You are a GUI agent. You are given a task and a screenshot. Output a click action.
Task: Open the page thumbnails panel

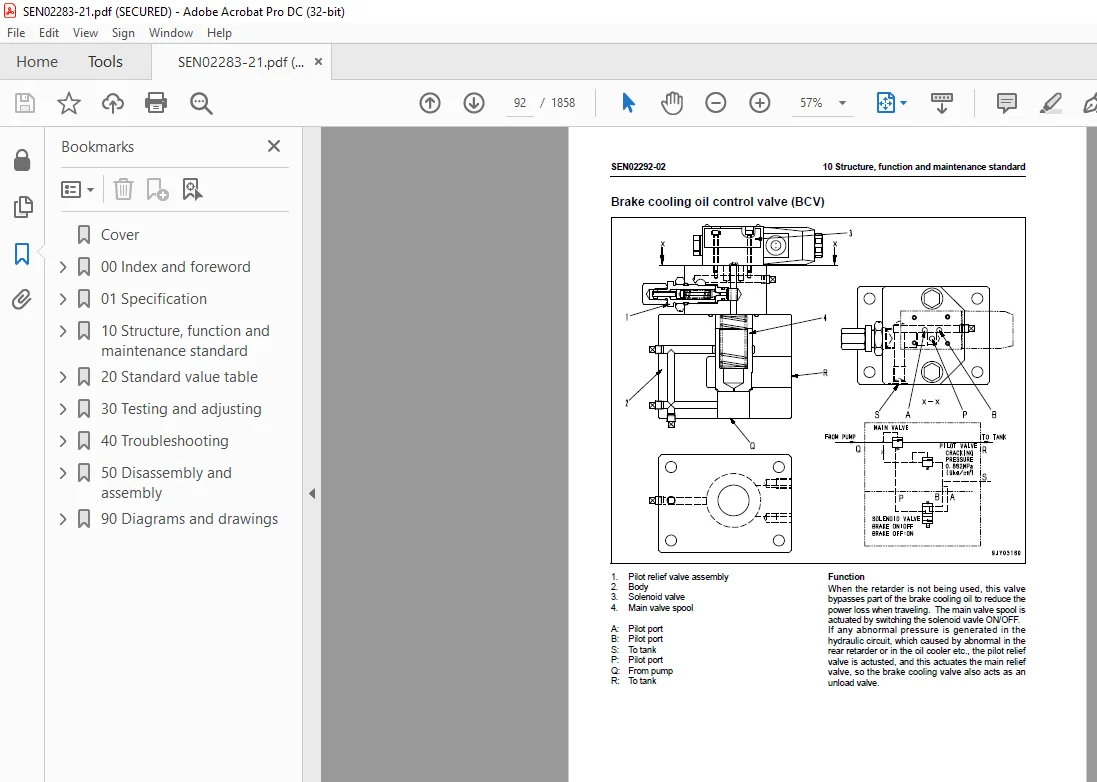22,206
